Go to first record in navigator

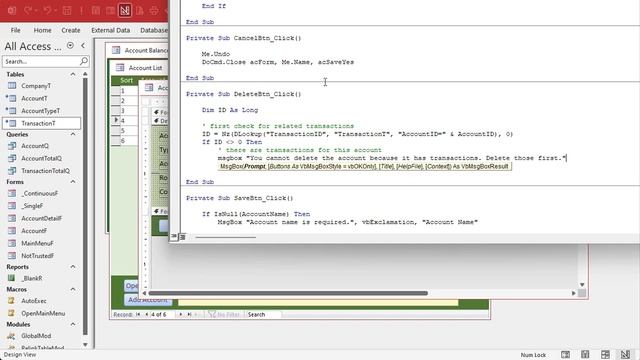138,314
